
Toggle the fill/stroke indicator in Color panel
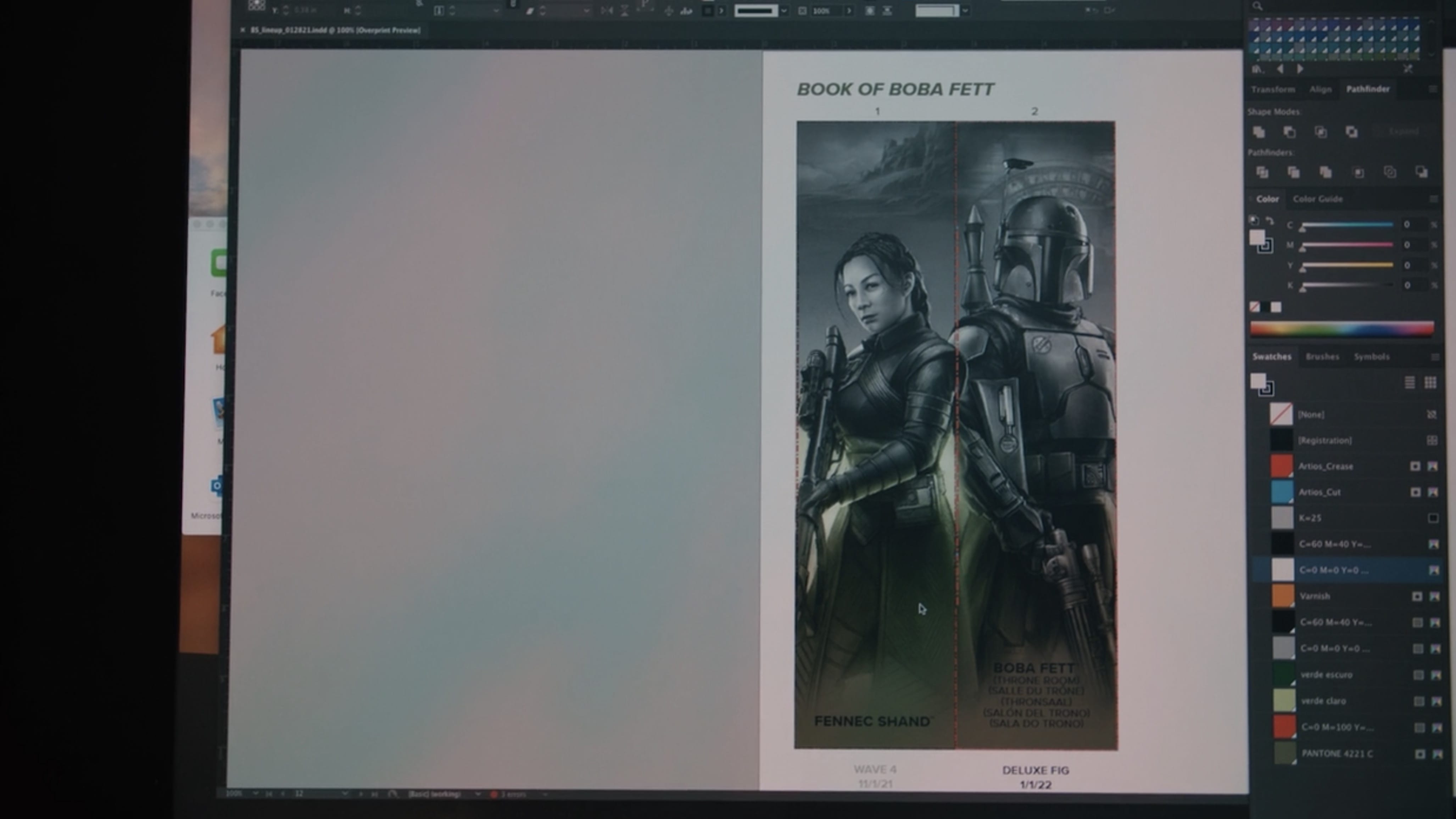click(1261, 241)
